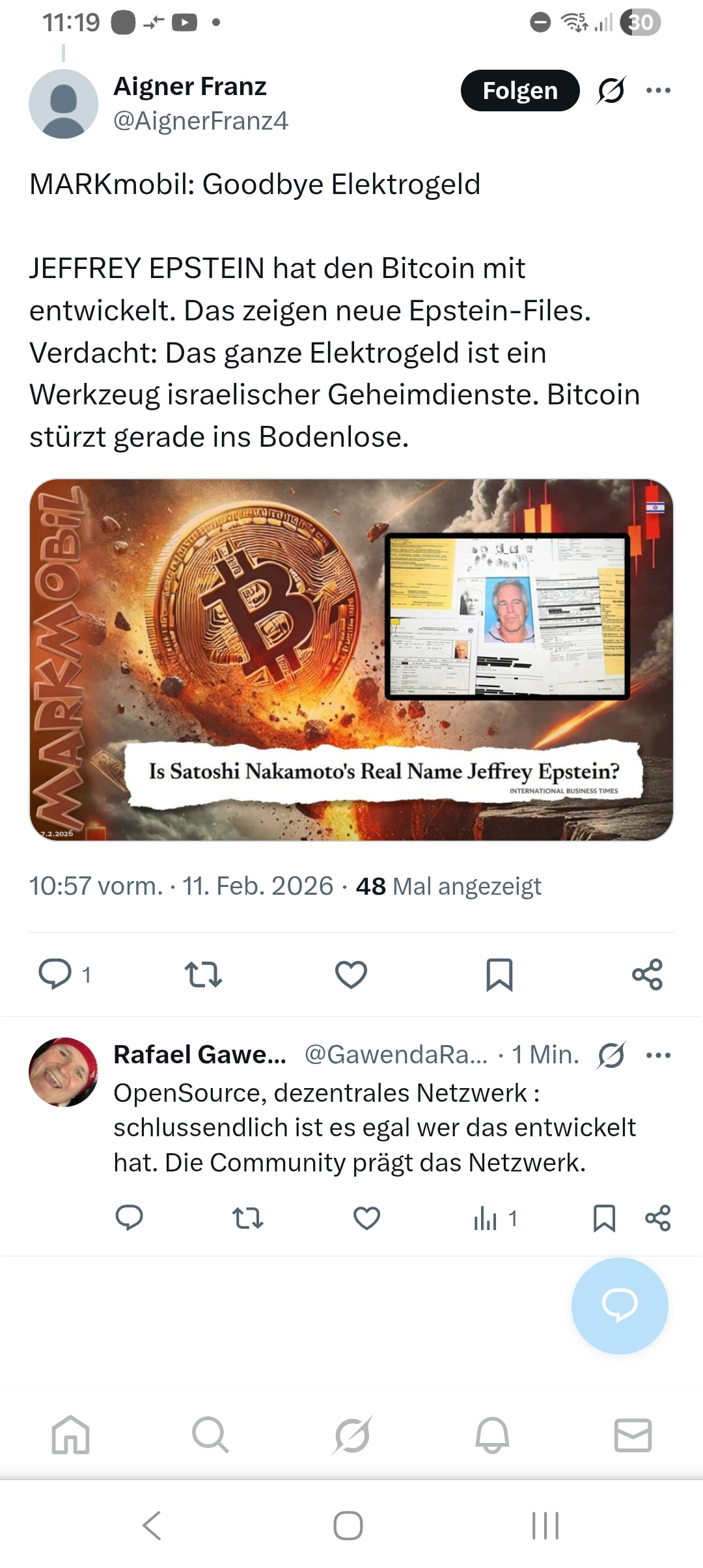Switch to the Search tab in bottom navigation
Viewport: 703px width, 1568px height.
coord(210,1435)
